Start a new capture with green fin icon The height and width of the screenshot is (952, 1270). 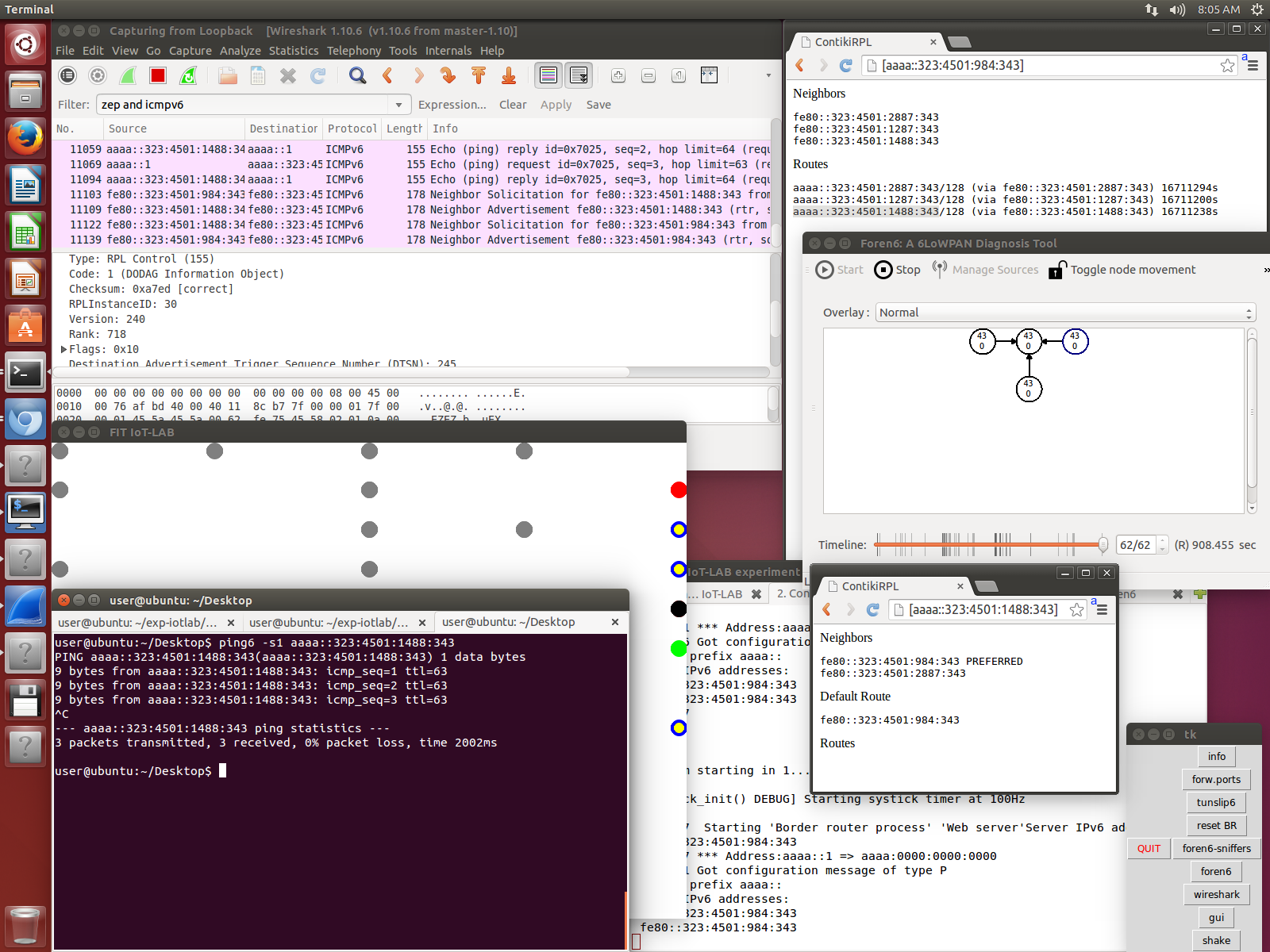click(128, 75)
